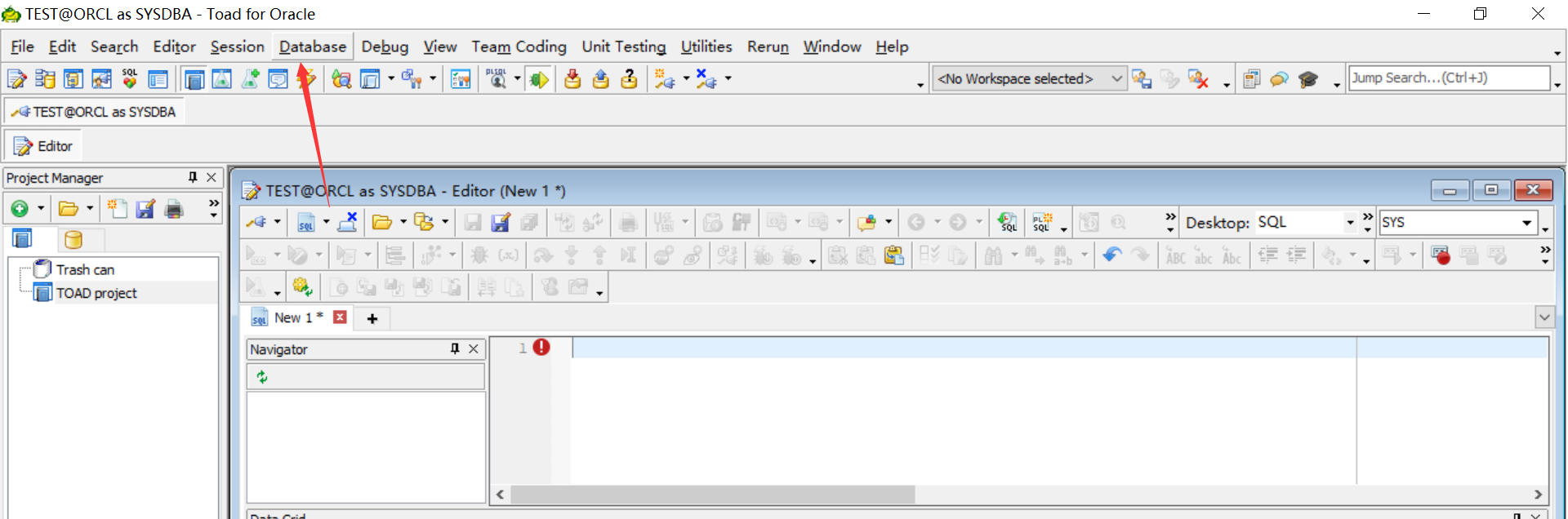Viewport: 1568px width, 519px height.
Task: Open the Utilities menu
Action: pyautogui.click(x=706, y=47)
